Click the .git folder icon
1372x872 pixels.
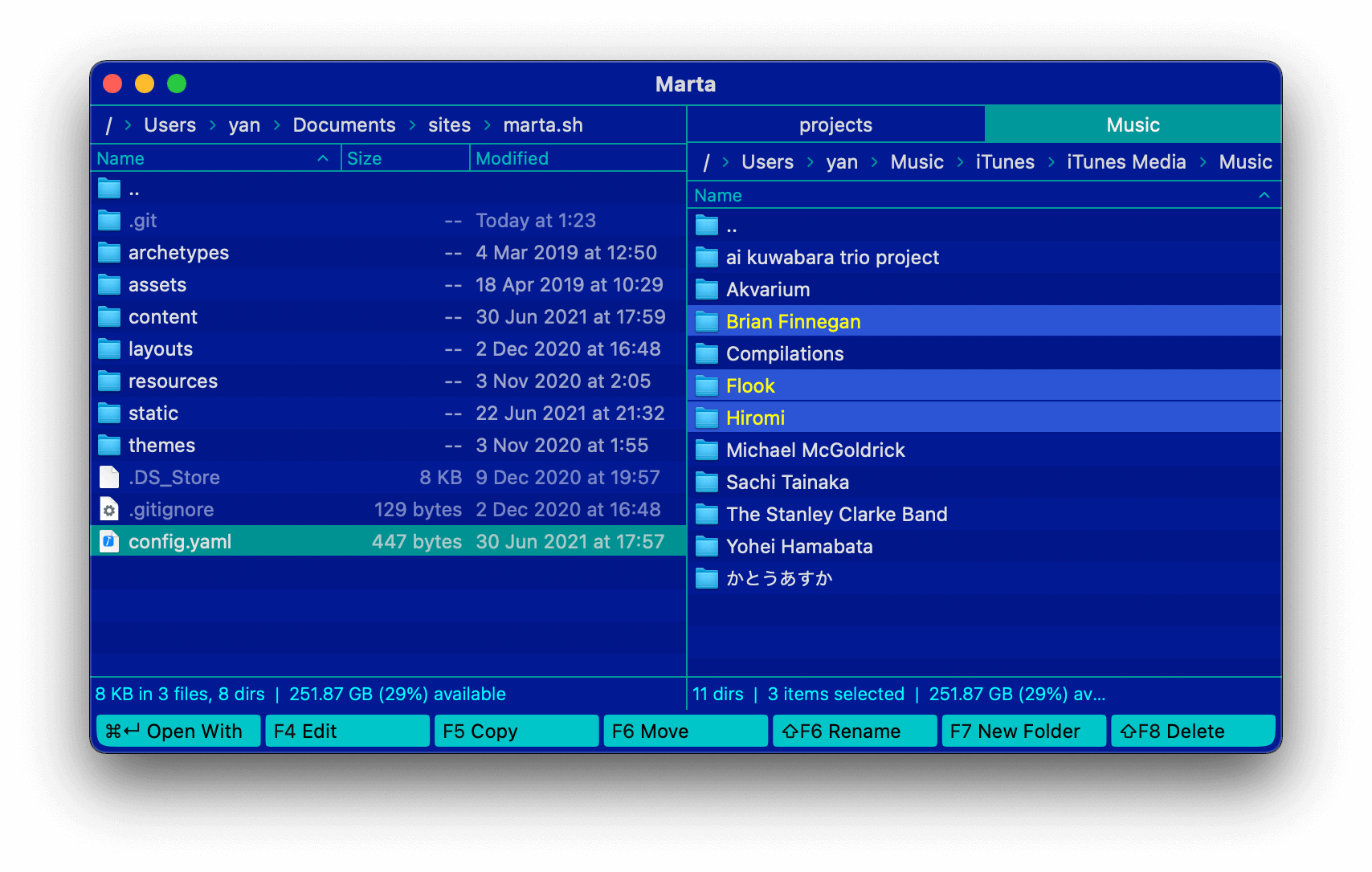tap(109, 220)
